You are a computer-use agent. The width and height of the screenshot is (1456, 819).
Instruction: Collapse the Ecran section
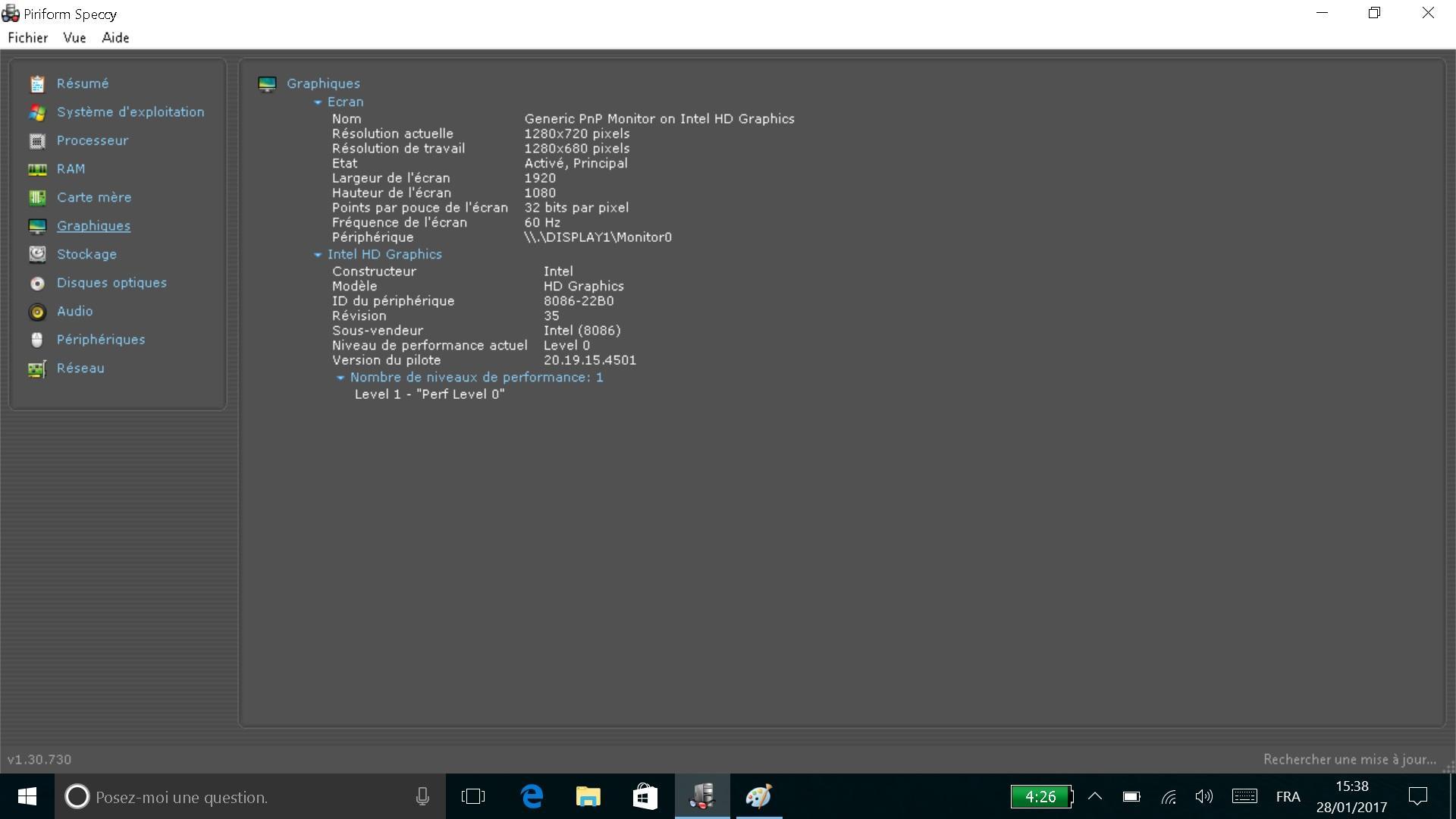tap(318, 102)
